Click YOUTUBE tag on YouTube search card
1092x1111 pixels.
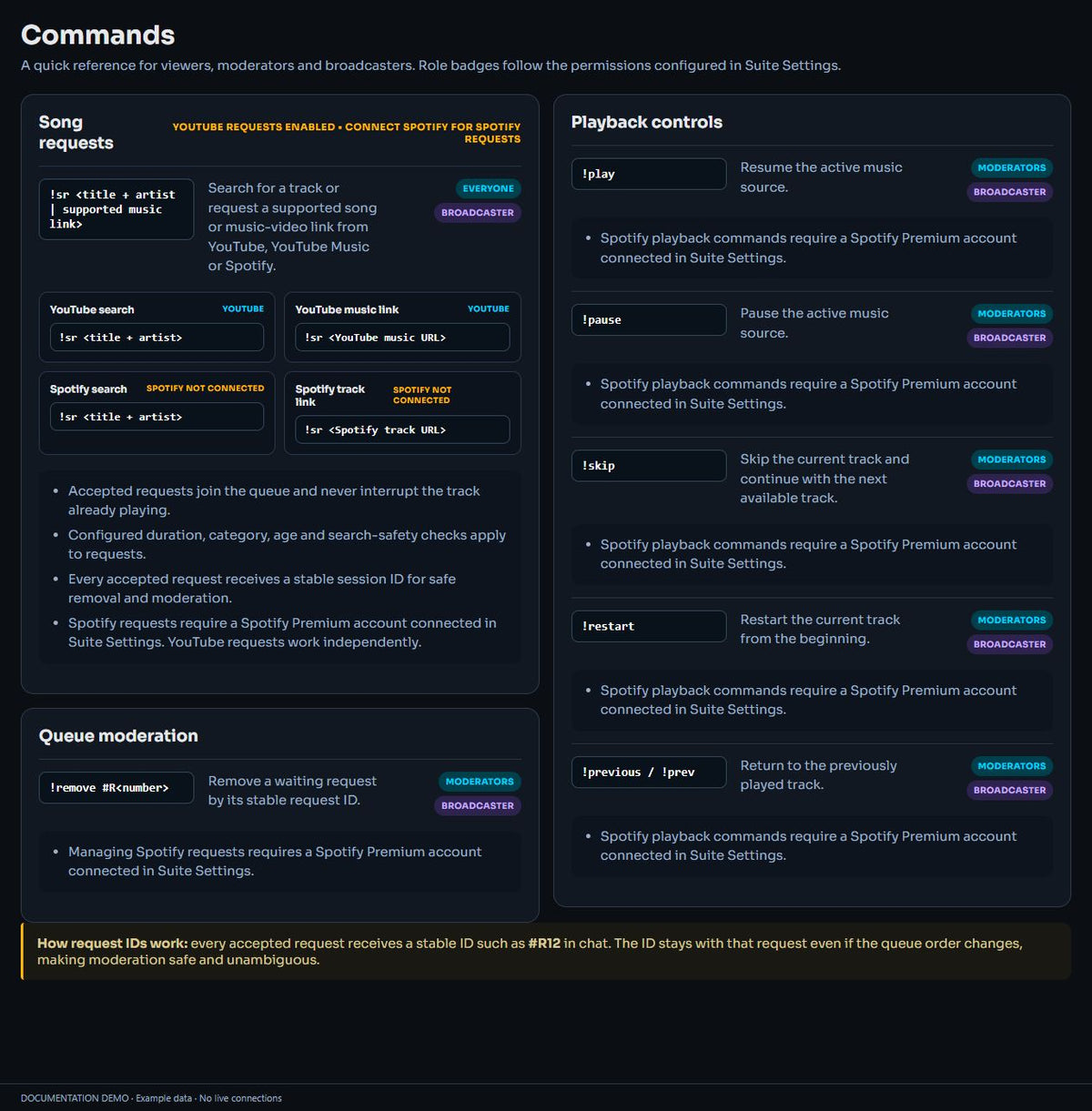click(x=243, y=309)
